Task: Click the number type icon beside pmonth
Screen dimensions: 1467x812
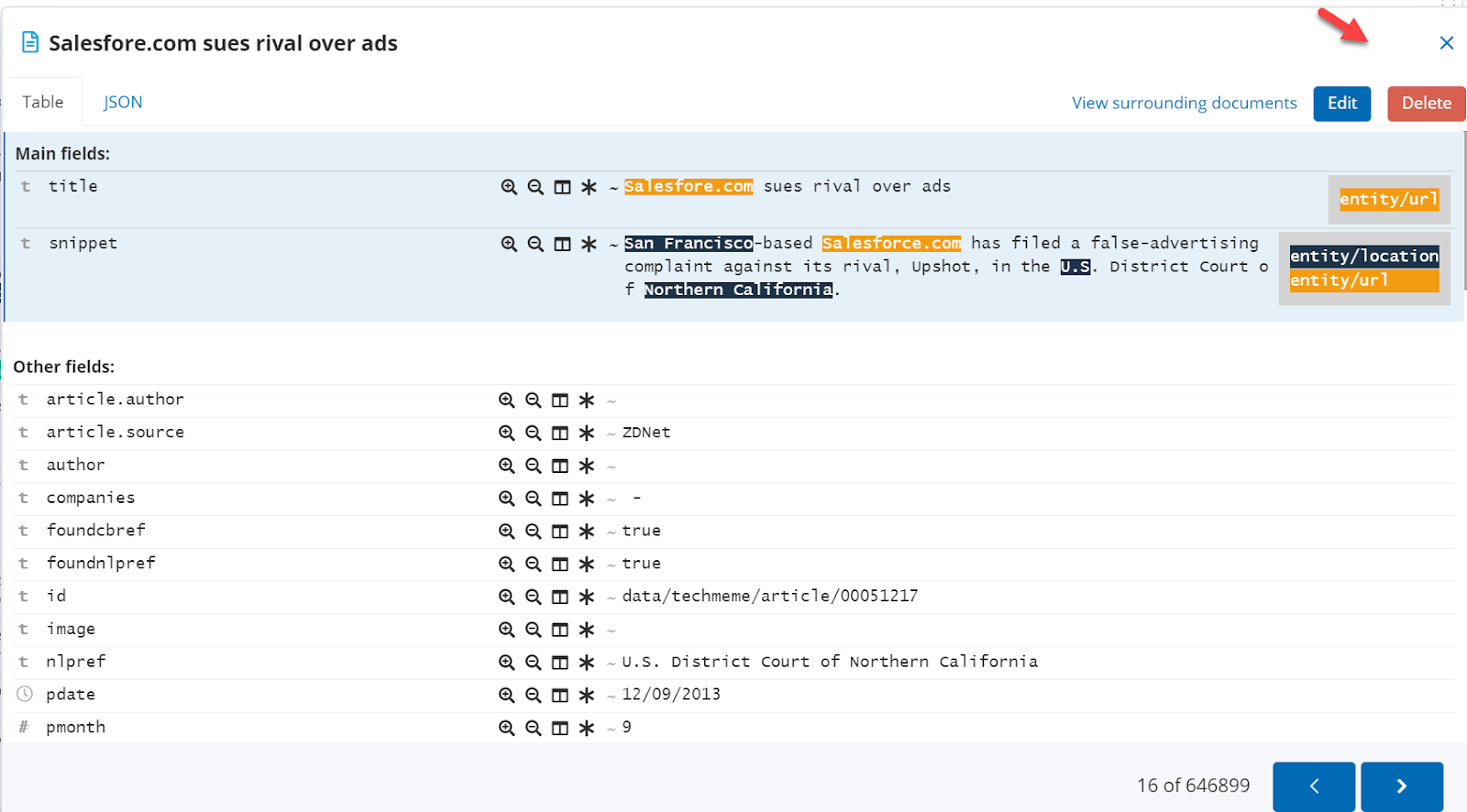Action: coord(24,727)
